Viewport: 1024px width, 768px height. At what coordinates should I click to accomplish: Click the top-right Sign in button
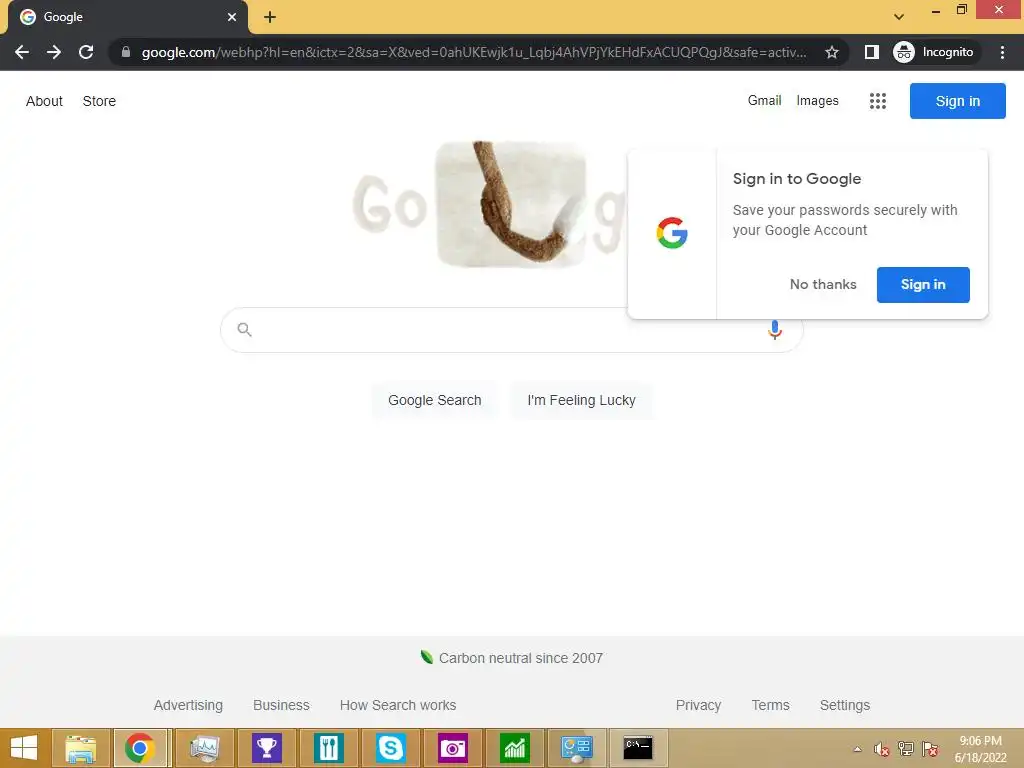pos(957,101)
